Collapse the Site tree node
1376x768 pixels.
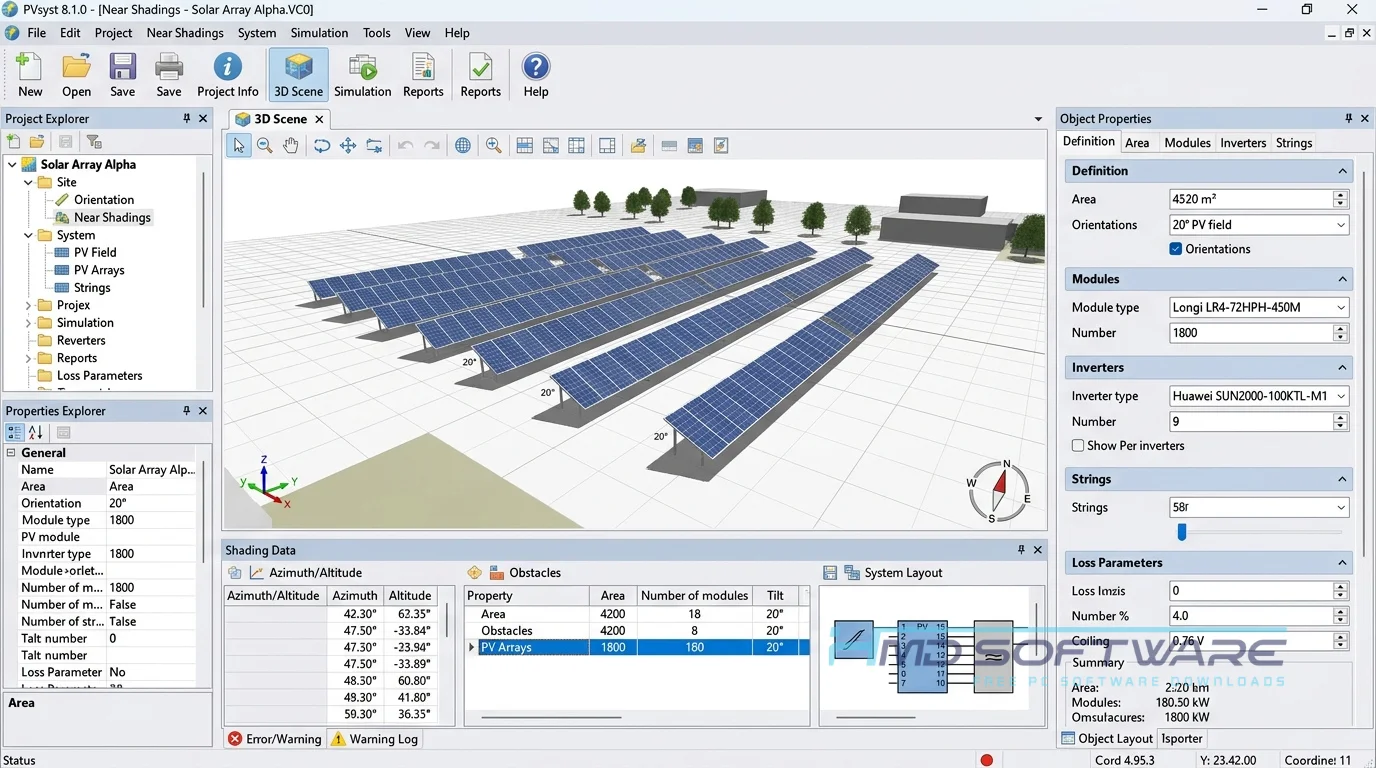[x=28, y=183]
